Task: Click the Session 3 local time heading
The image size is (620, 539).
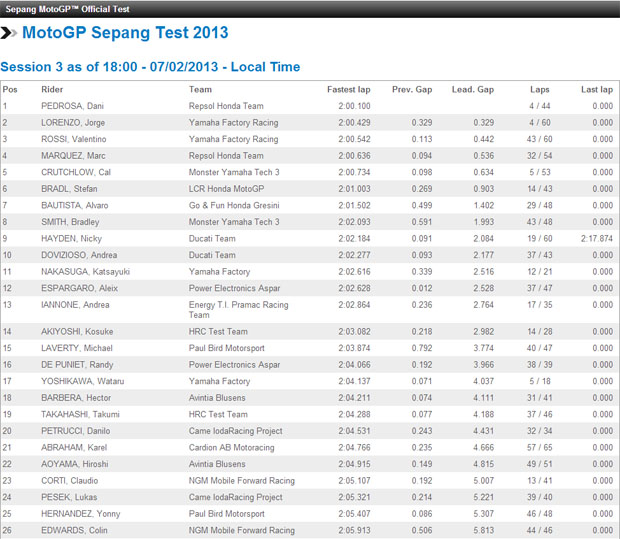Action: click(x=150, y=67)
